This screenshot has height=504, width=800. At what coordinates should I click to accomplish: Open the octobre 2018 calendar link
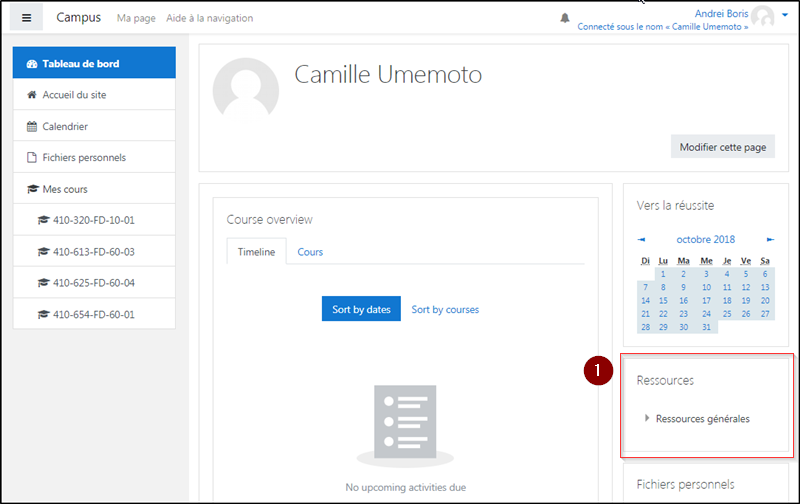point(705,240)
